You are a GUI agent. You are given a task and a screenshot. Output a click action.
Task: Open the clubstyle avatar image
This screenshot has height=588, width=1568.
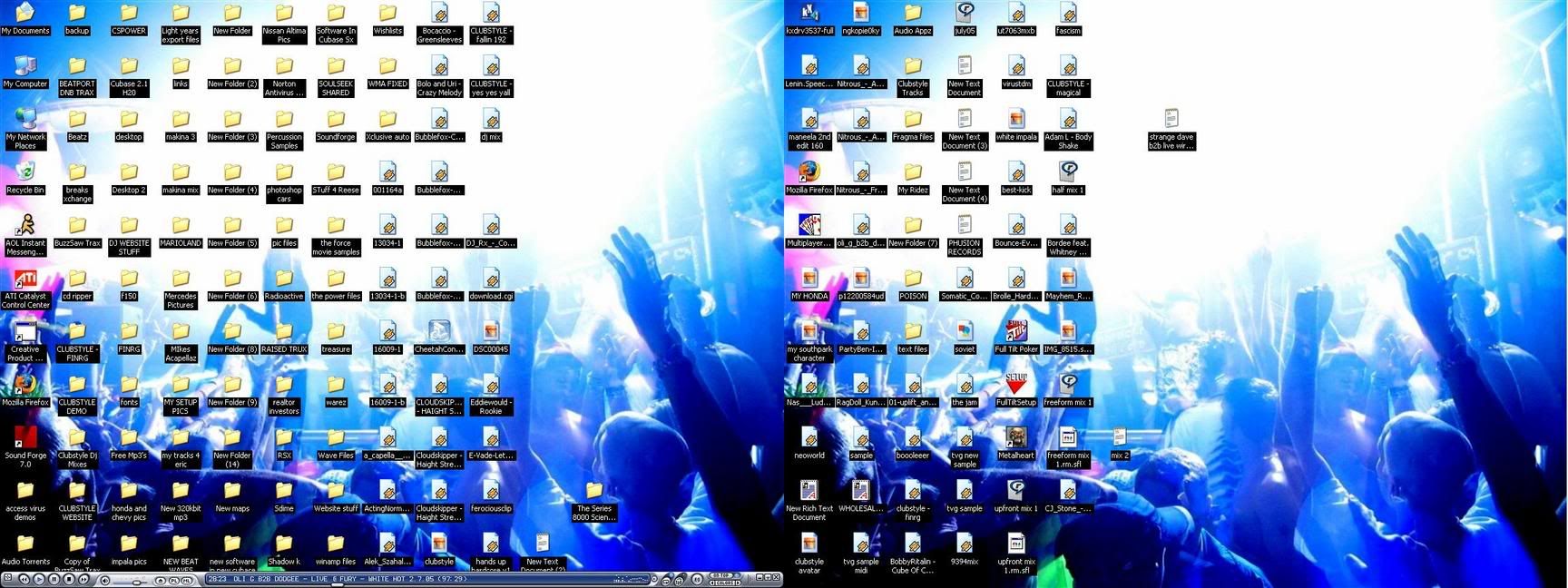point(809,554)
